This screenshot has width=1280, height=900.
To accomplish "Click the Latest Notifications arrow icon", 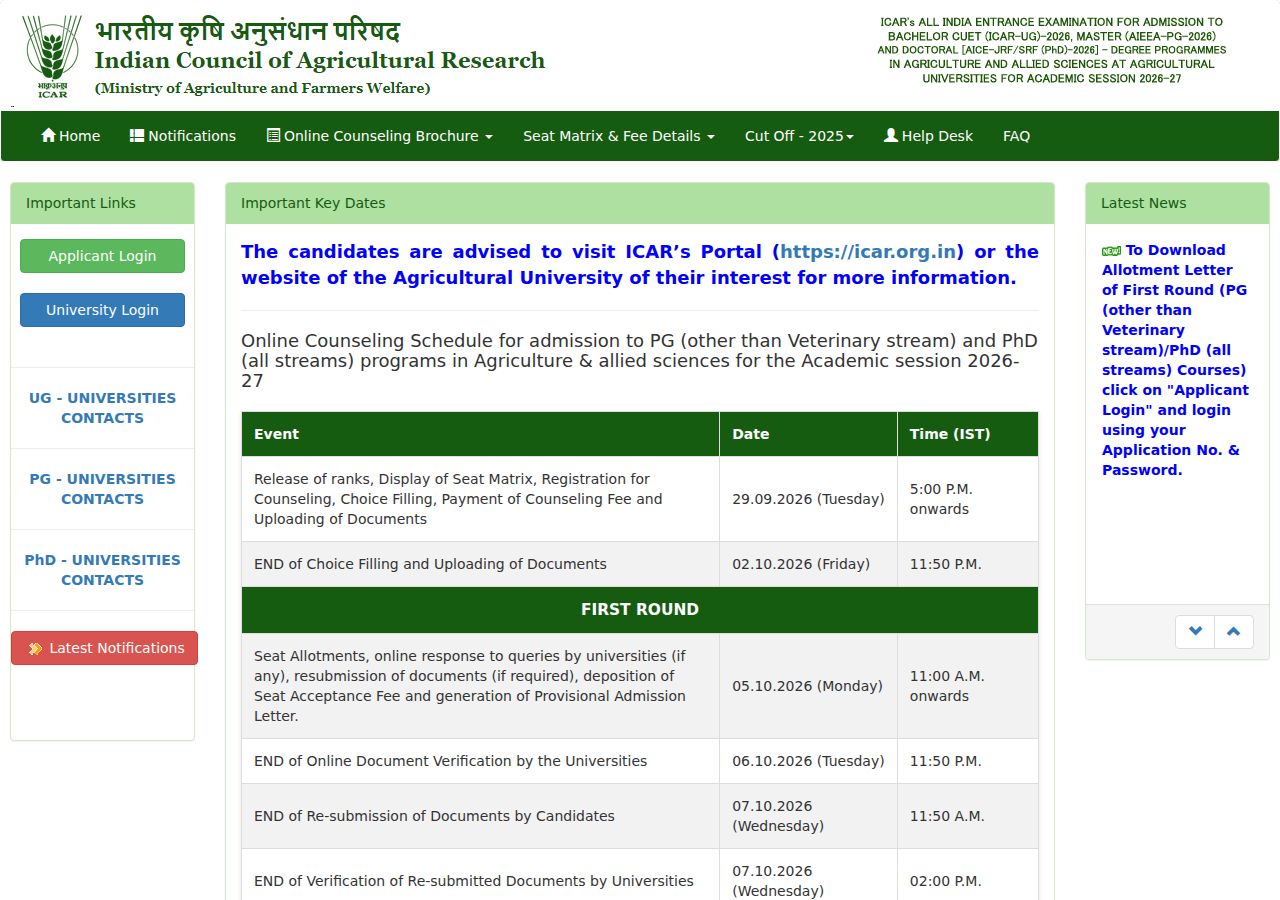I will point(35,648).
